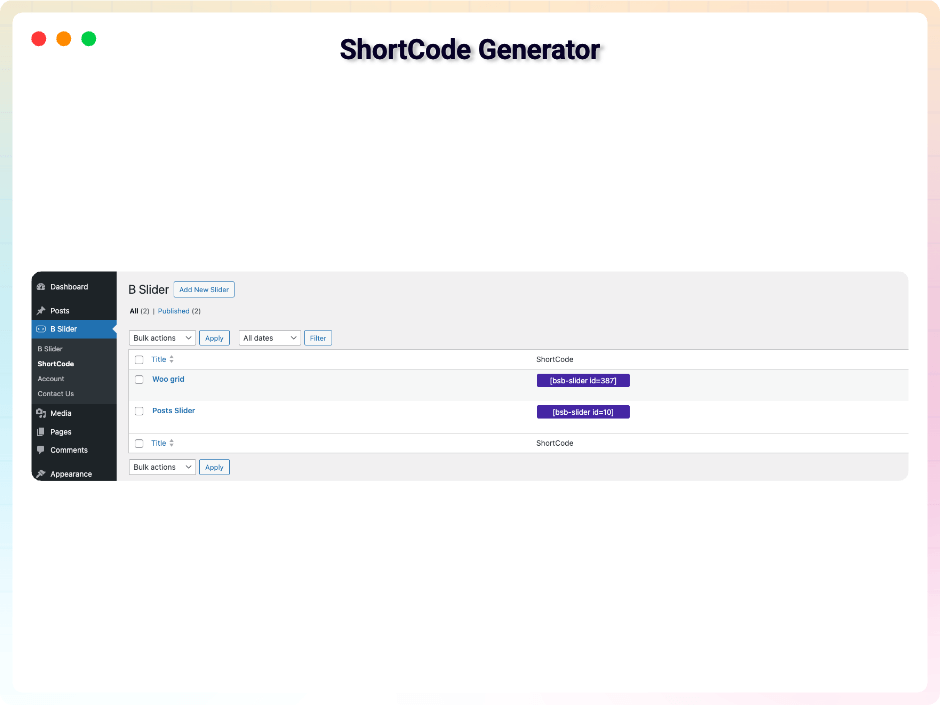The image size is (940, 705).
Task: Select the Appearance brush icon
Action: point(42,473)
